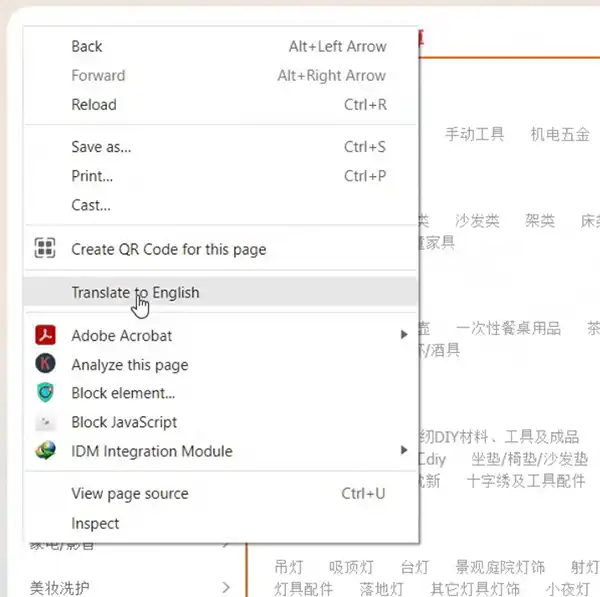Expand the Adobe Acrobat submenu arrow

tap(404, 335)
